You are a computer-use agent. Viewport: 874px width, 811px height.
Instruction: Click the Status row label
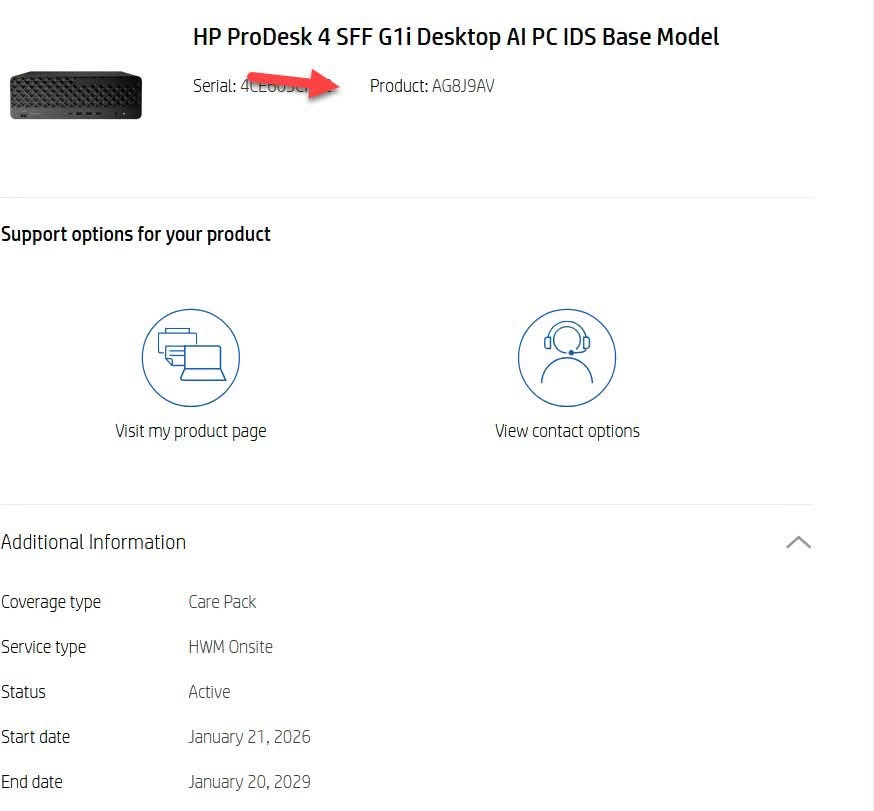pos(23,692)
